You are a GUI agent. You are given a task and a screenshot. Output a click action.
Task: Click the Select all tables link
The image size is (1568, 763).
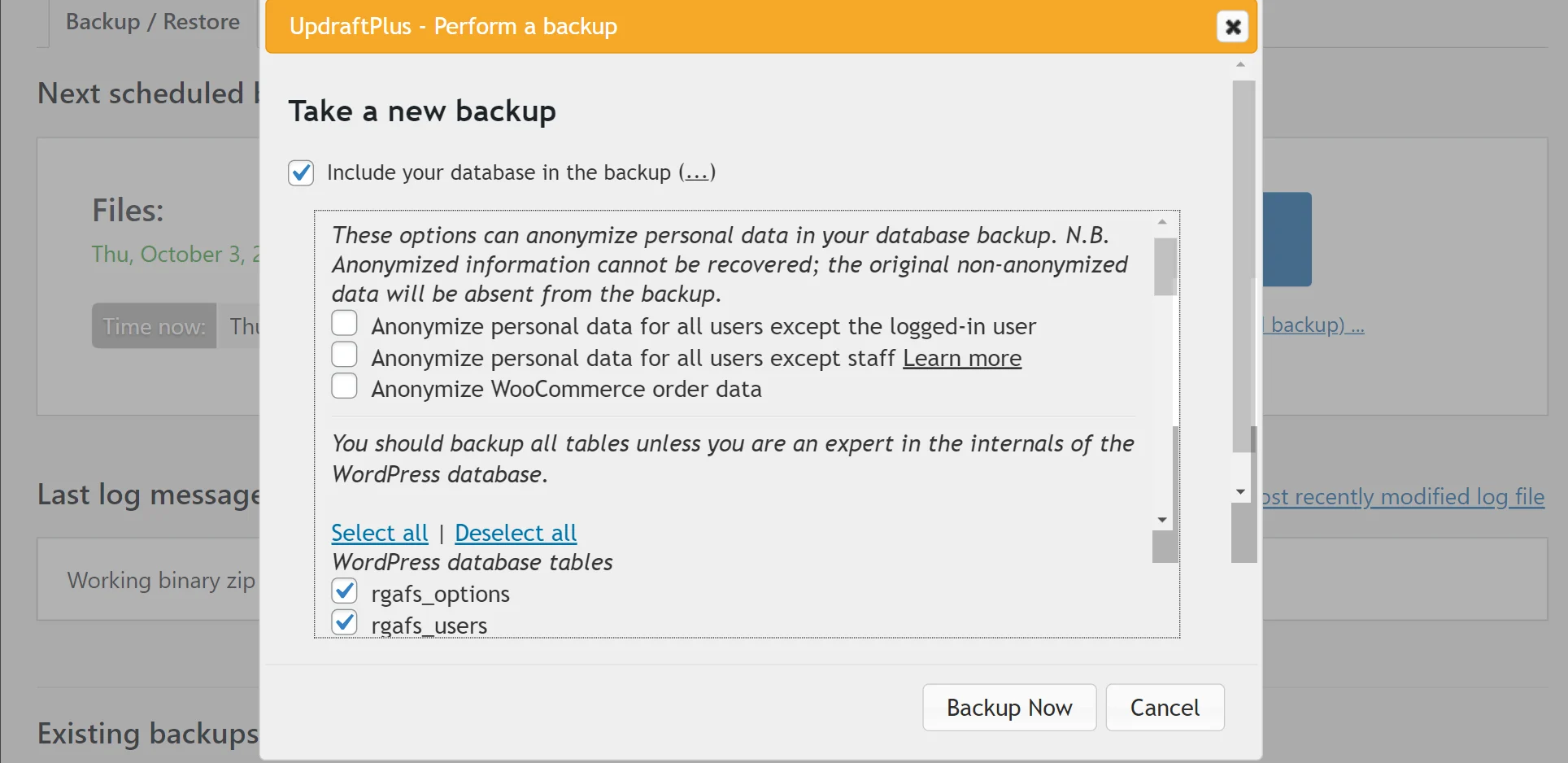[379, 533]
